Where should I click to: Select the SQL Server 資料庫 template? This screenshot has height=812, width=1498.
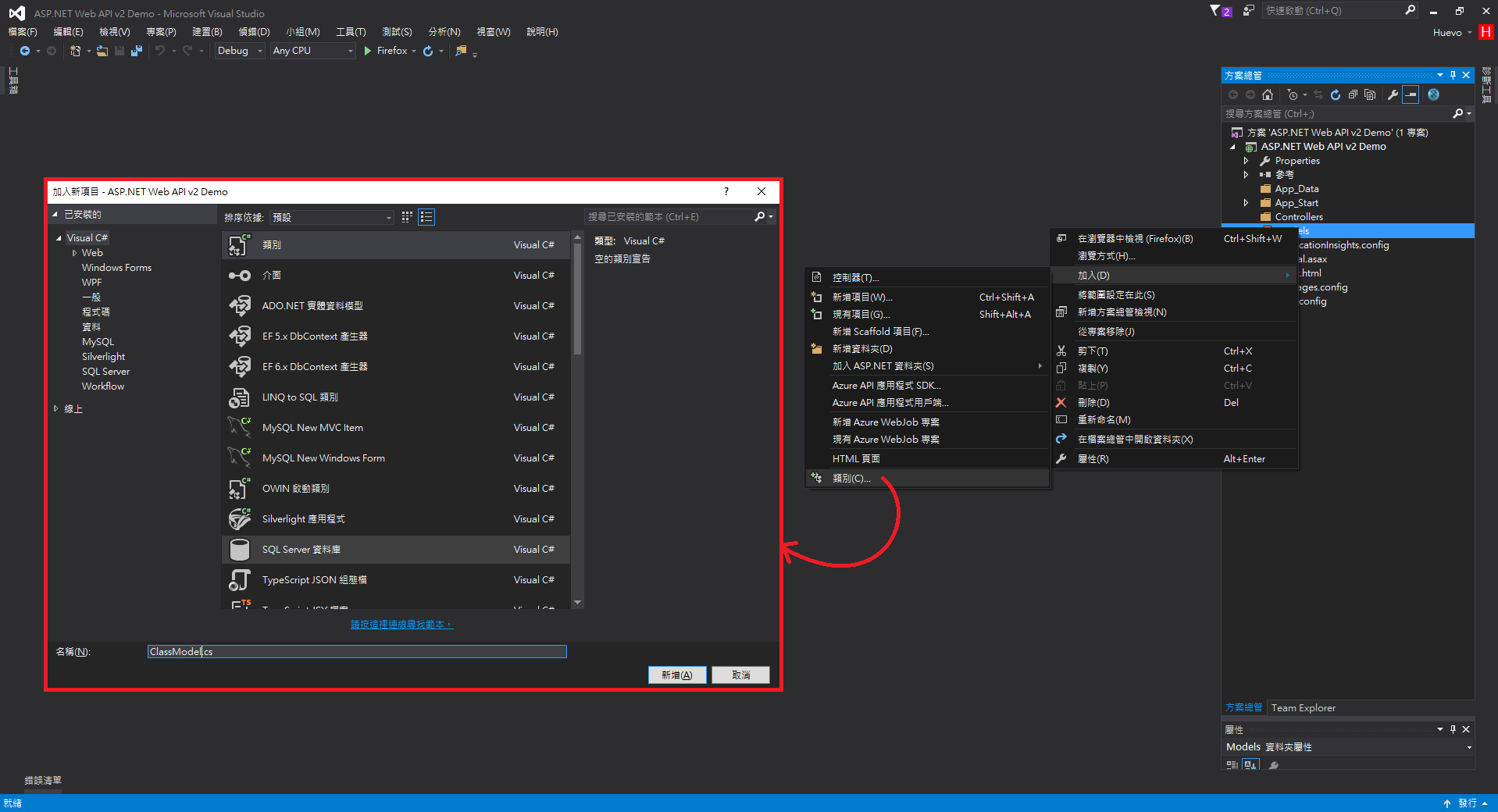click(x=396, y=549)
